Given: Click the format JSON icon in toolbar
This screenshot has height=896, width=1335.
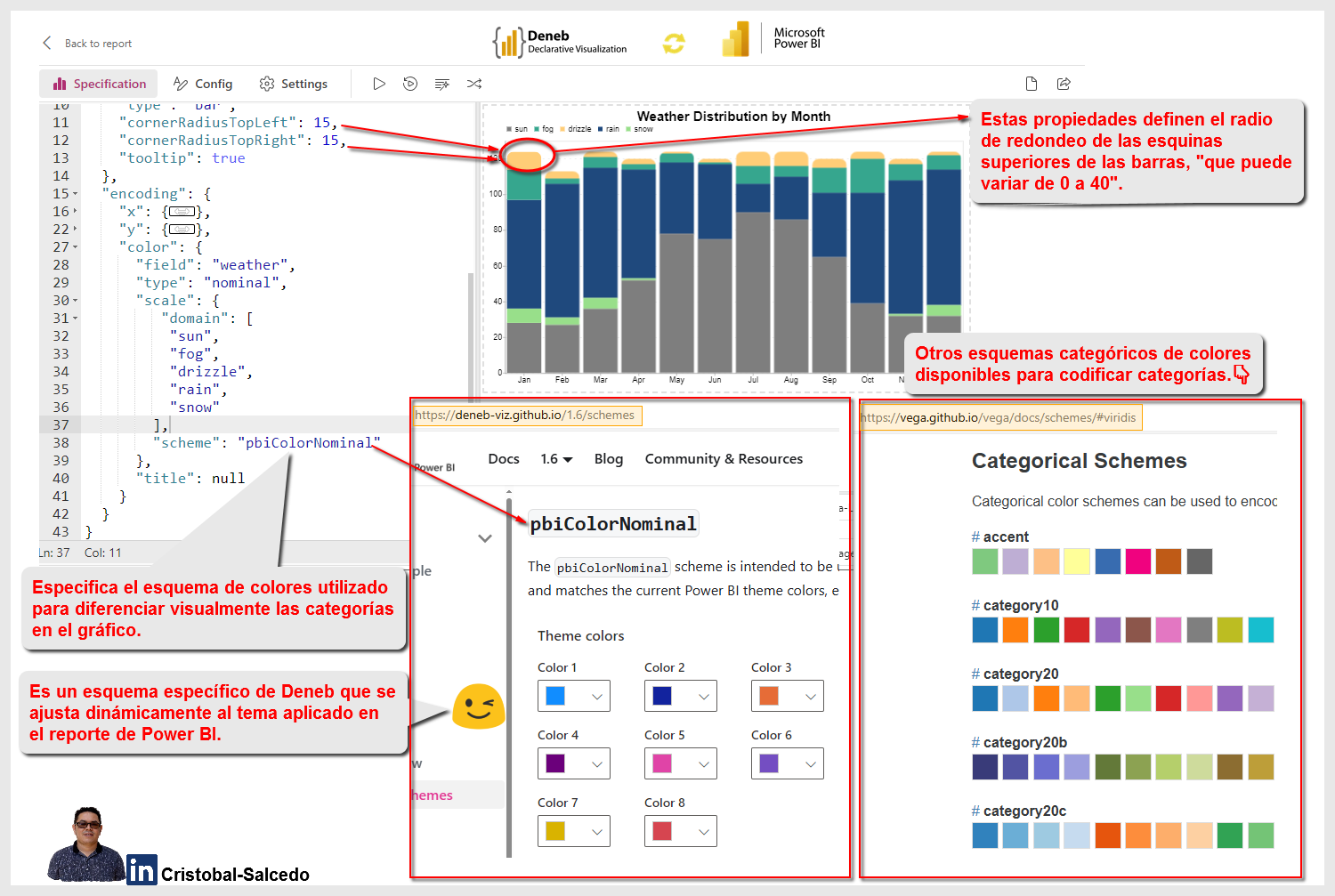Looking at the screenshot, I should click(x=441, y=84).
